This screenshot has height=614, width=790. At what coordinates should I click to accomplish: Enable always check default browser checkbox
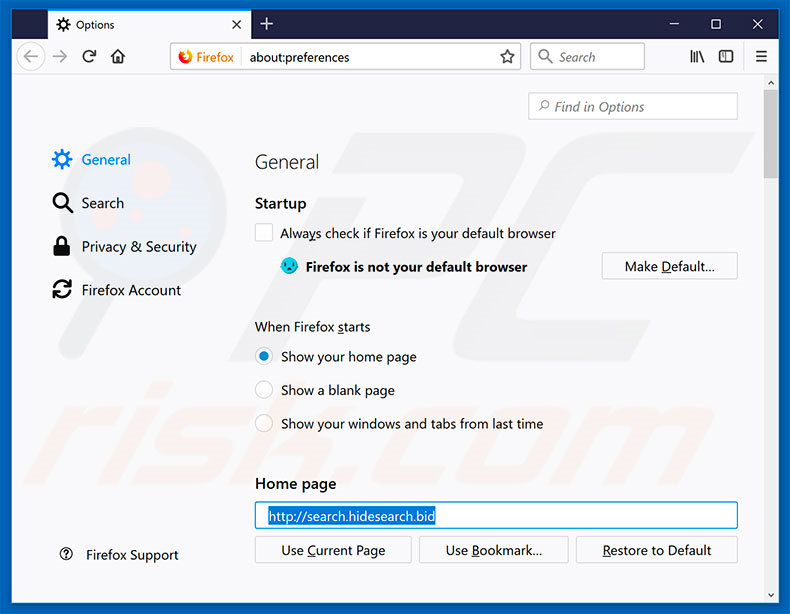(264, 233)
